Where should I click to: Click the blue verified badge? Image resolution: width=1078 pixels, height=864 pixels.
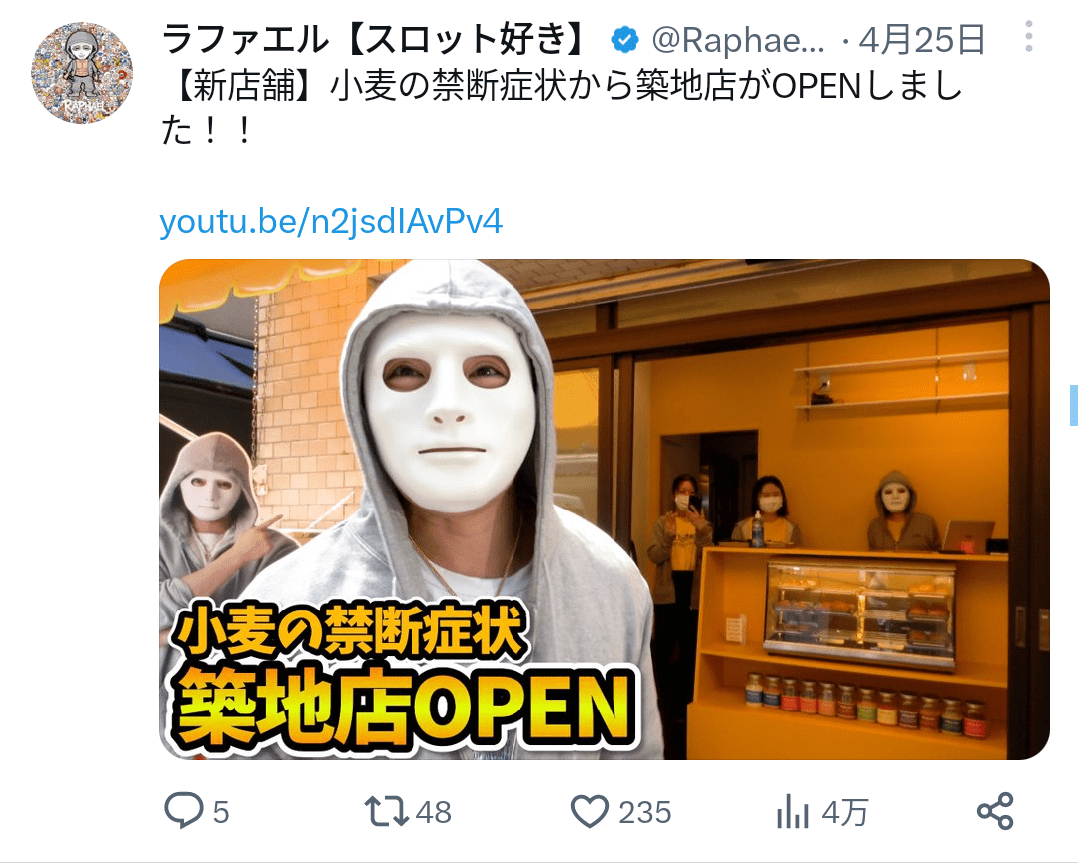[x=624, y=39]
